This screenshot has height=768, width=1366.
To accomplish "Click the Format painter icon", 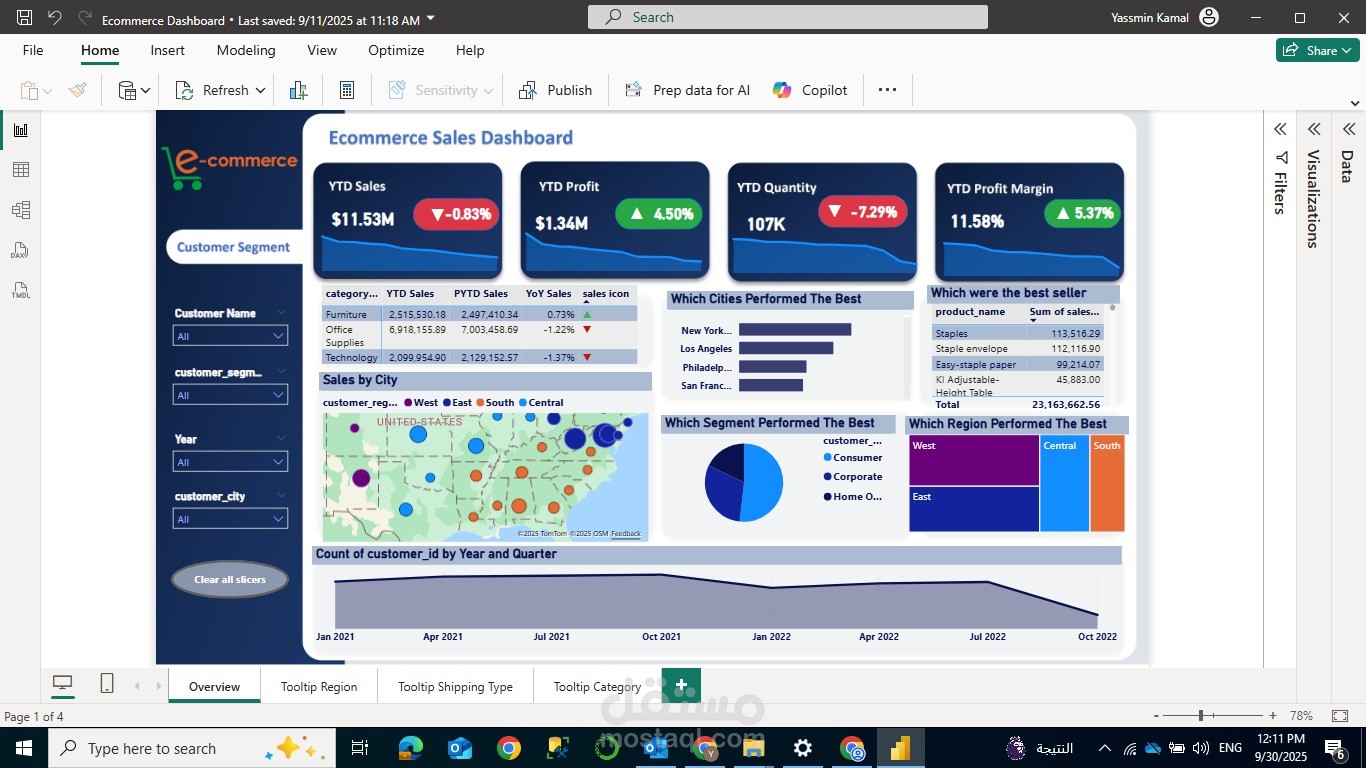I will (77, 90).
